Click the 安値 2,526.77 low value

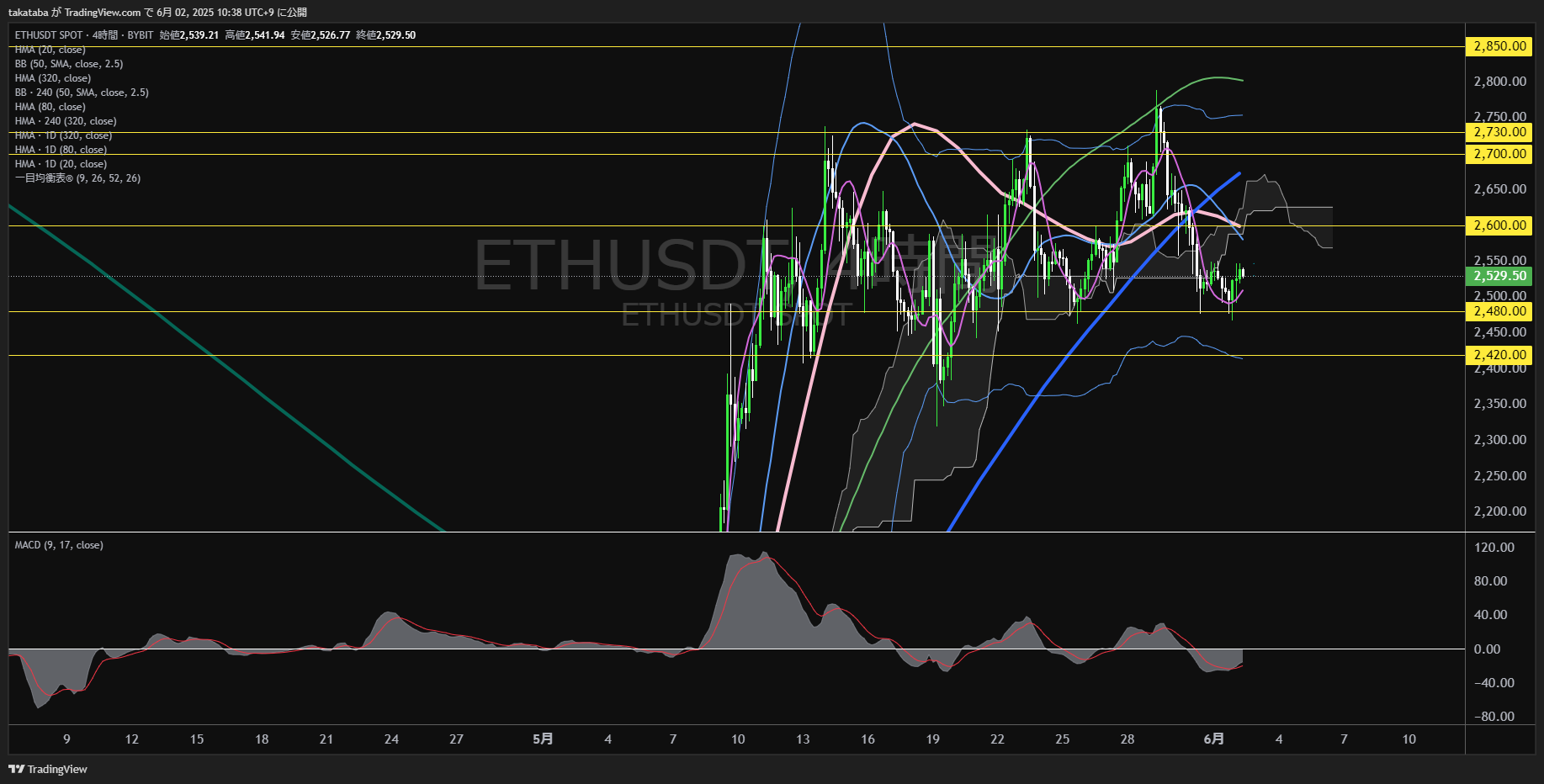point(321,35)
